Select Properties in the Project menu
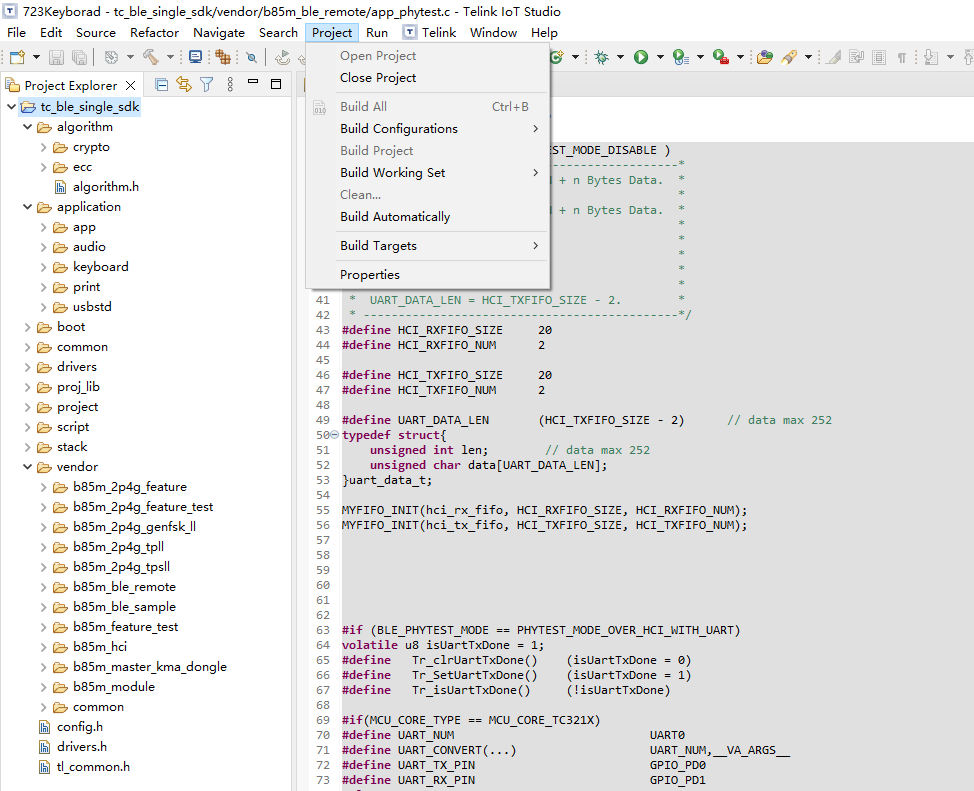Screen dimensions: 974x791 (370, 275)
